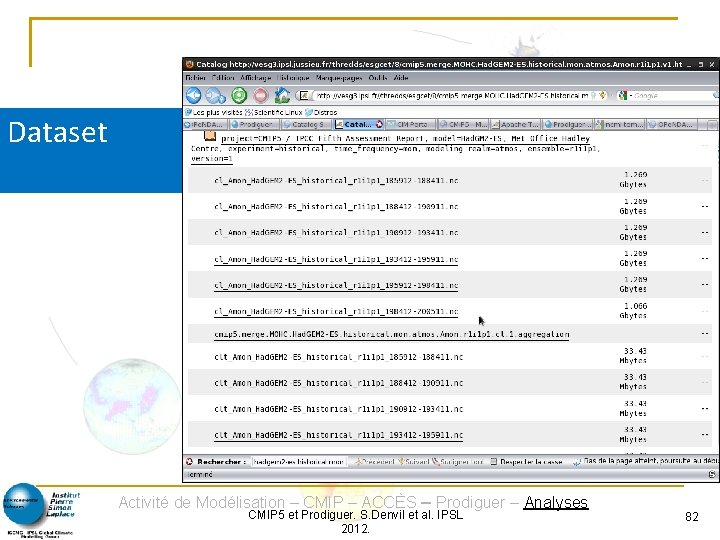Close the find bar with its red icon

point(189,461)
